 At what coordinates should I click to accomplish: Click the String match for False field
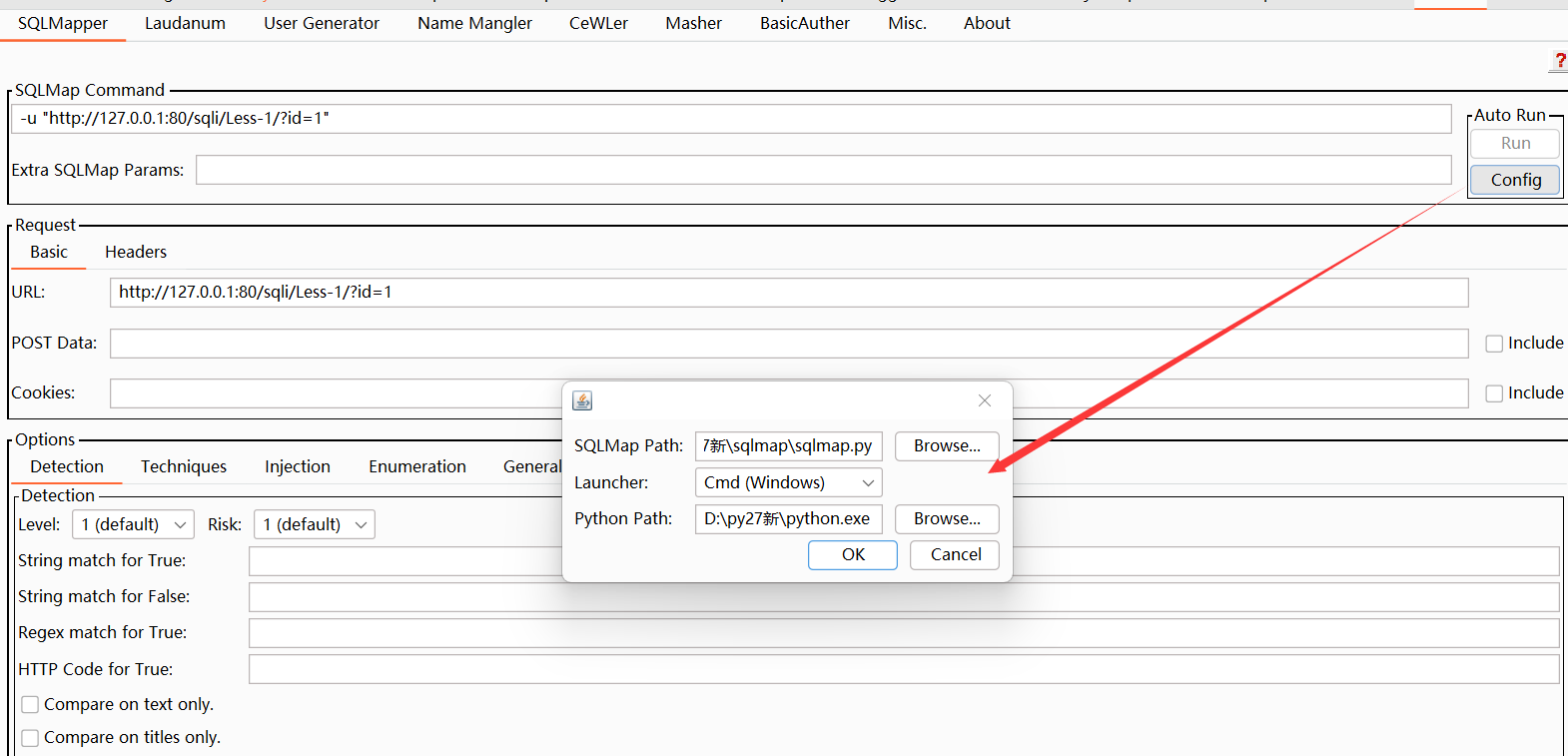pos(904,597)
